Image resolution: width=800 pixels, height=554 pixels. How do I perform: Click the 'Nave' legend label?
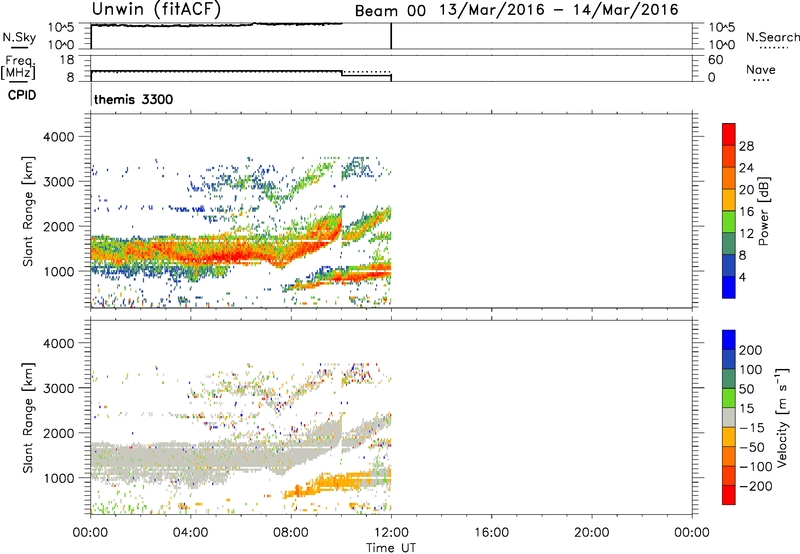(x=761, y=69)
